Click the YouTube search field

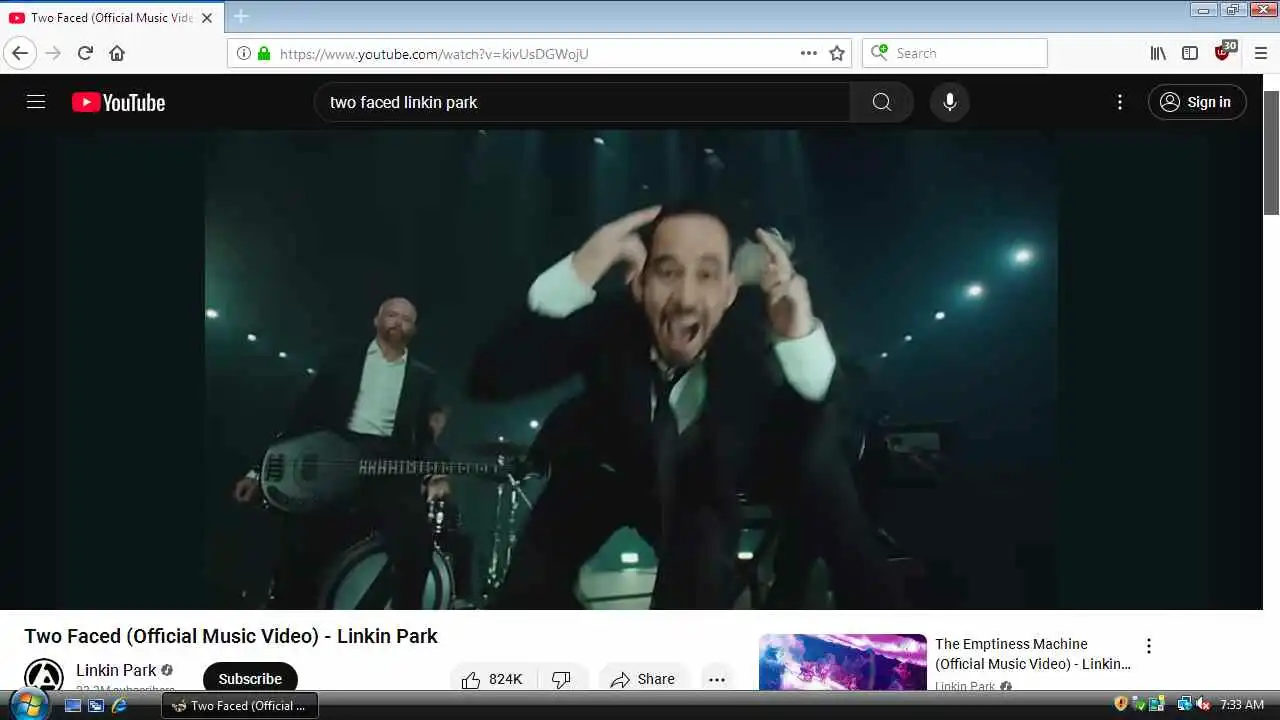[582, 102]
